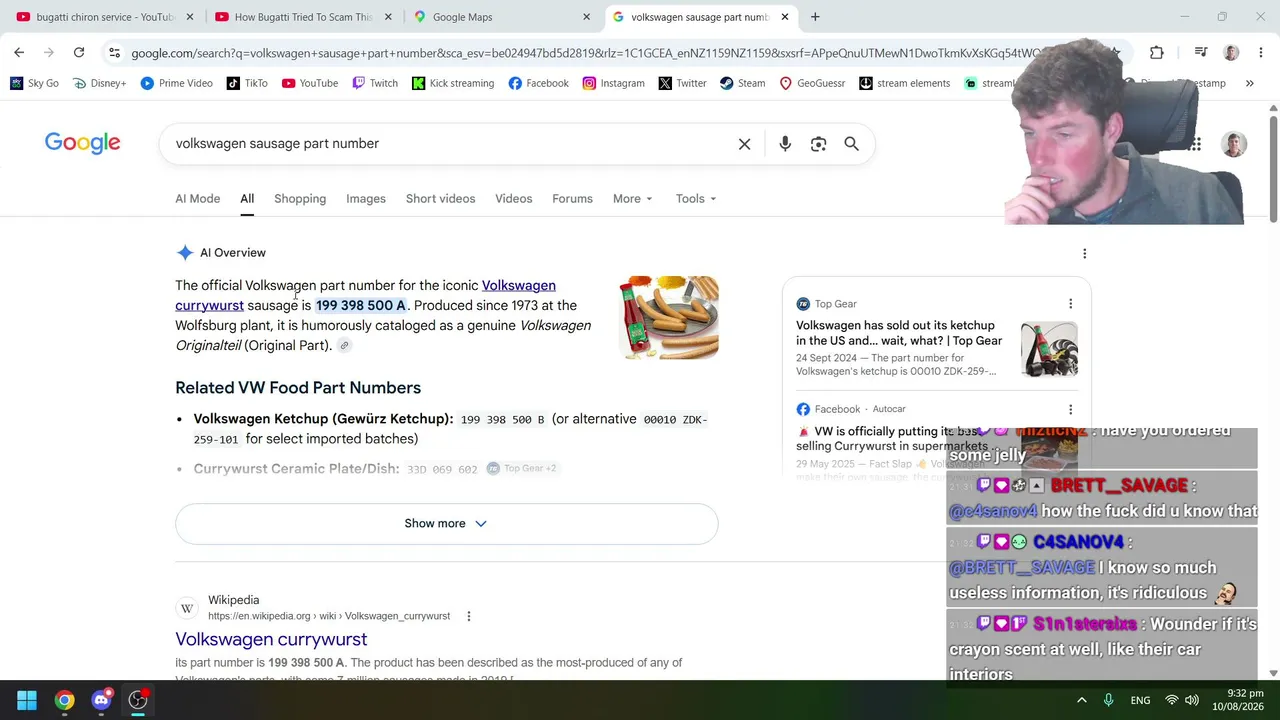This screenshot has height=720, width=1280.
Task: Focus the Chrome address bar URL
Action: [585, 53]
